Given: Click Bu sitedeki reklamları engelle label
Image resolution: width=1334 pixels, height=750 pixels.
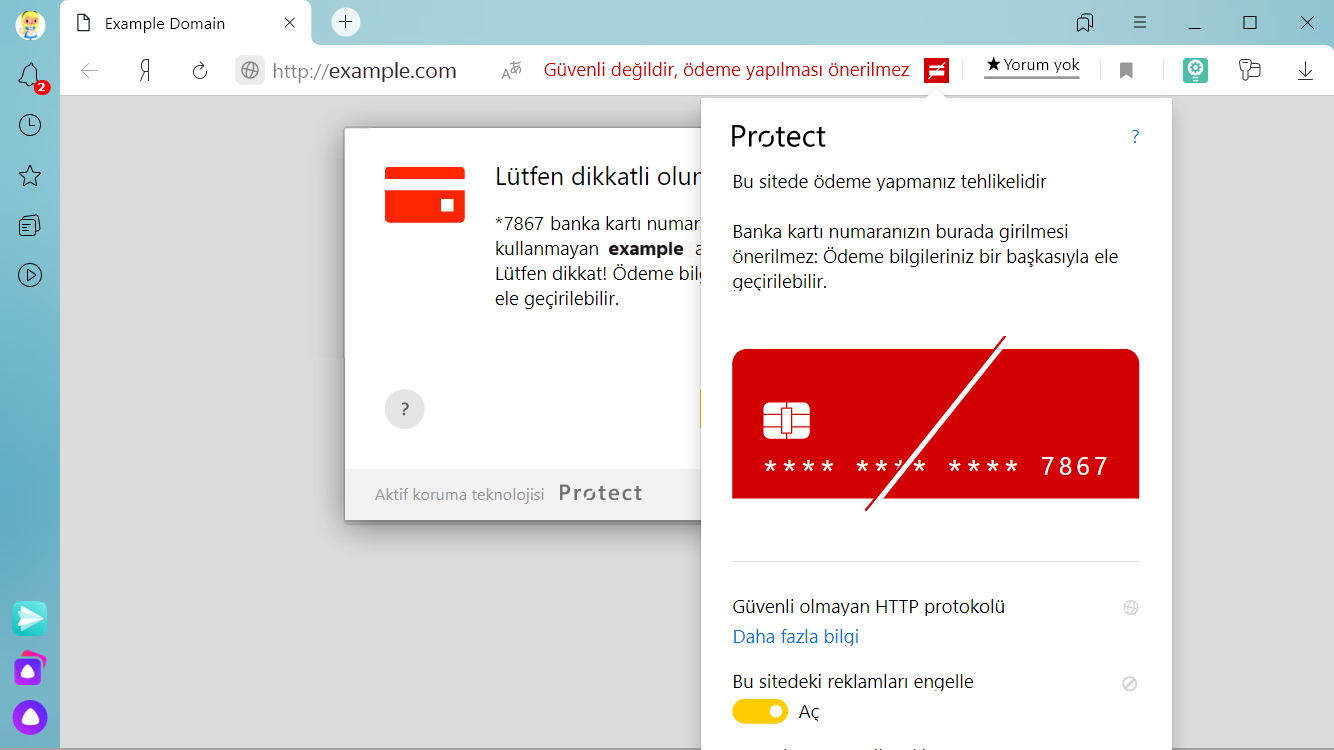Looking at the screenshot, I should (x=853, y=682).
